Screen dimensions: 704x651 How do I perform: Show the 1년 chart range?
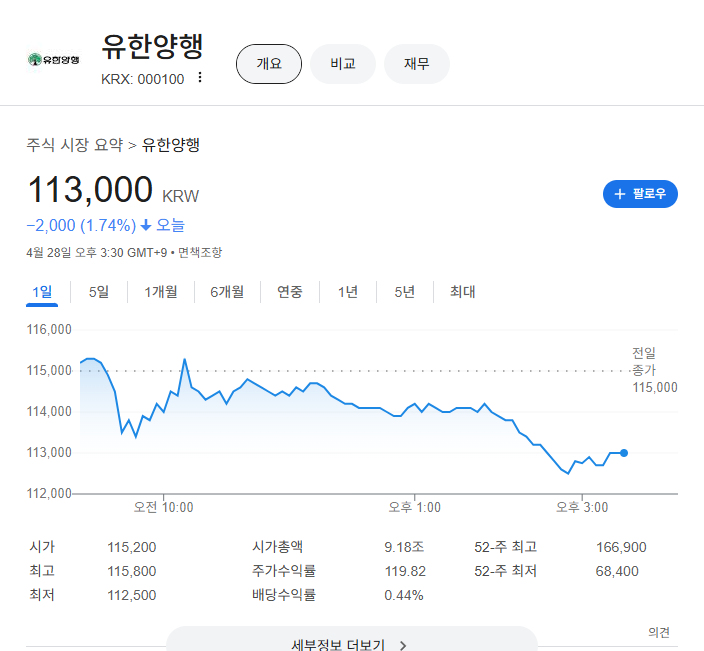[x=348, y=292]
